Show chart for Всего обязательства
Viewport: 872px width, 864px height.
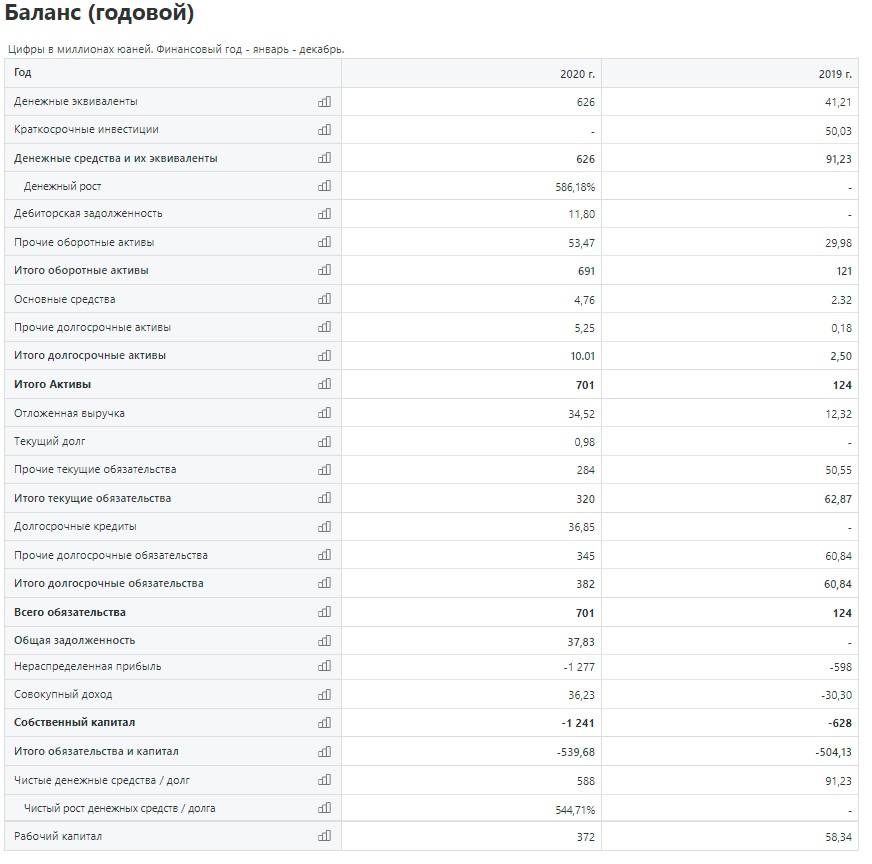[x=324, y=612]
